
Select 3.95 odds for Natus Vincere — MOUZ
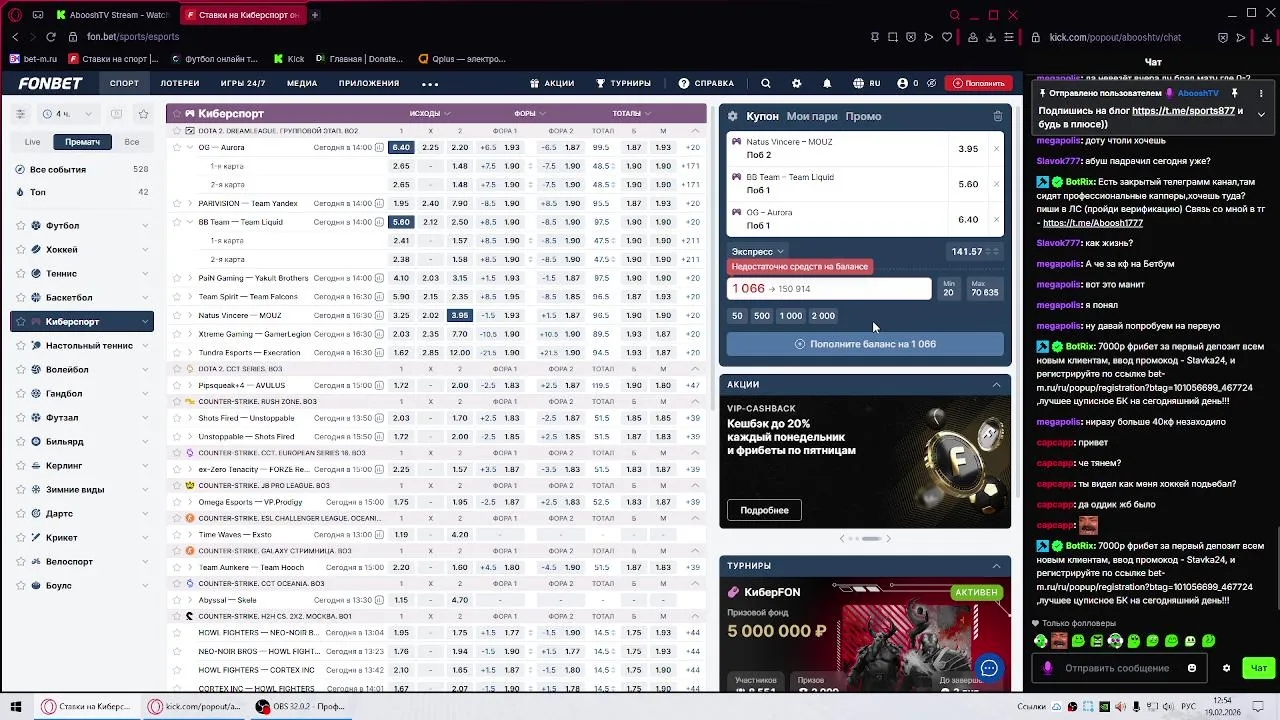pos(459,315)
